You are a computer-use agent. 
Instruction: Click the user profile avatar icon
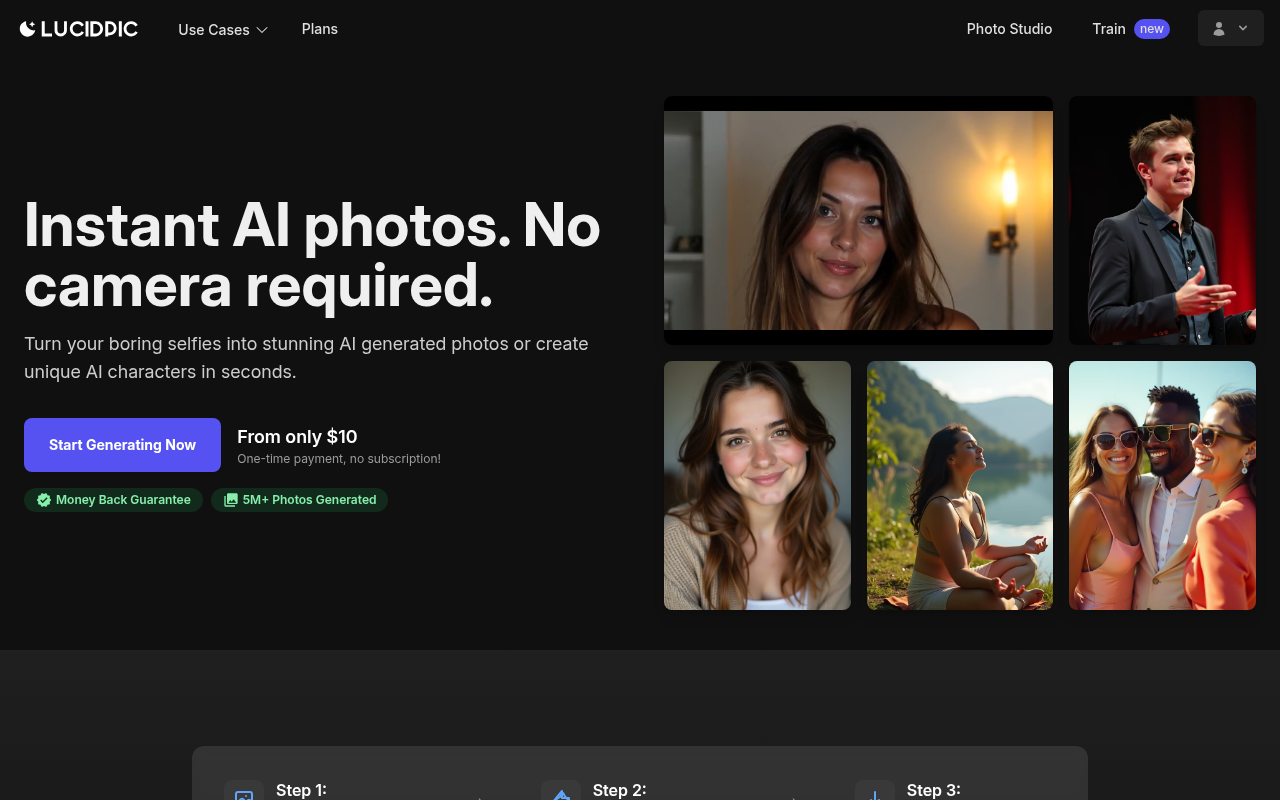1218,28
